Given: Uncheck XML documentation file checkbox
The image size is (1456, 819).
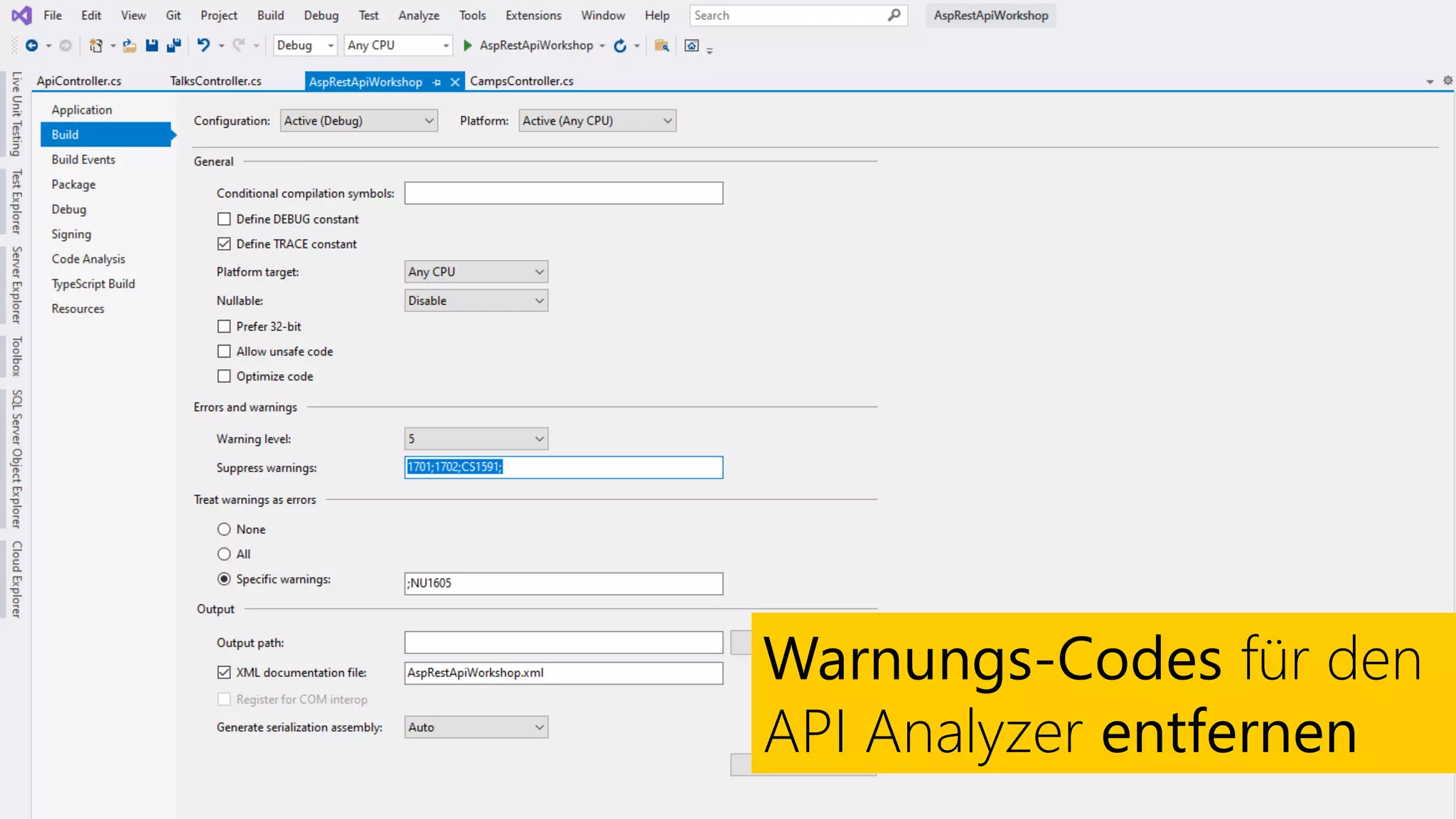Looking at the screenshot, I should (x=224, y=673).
